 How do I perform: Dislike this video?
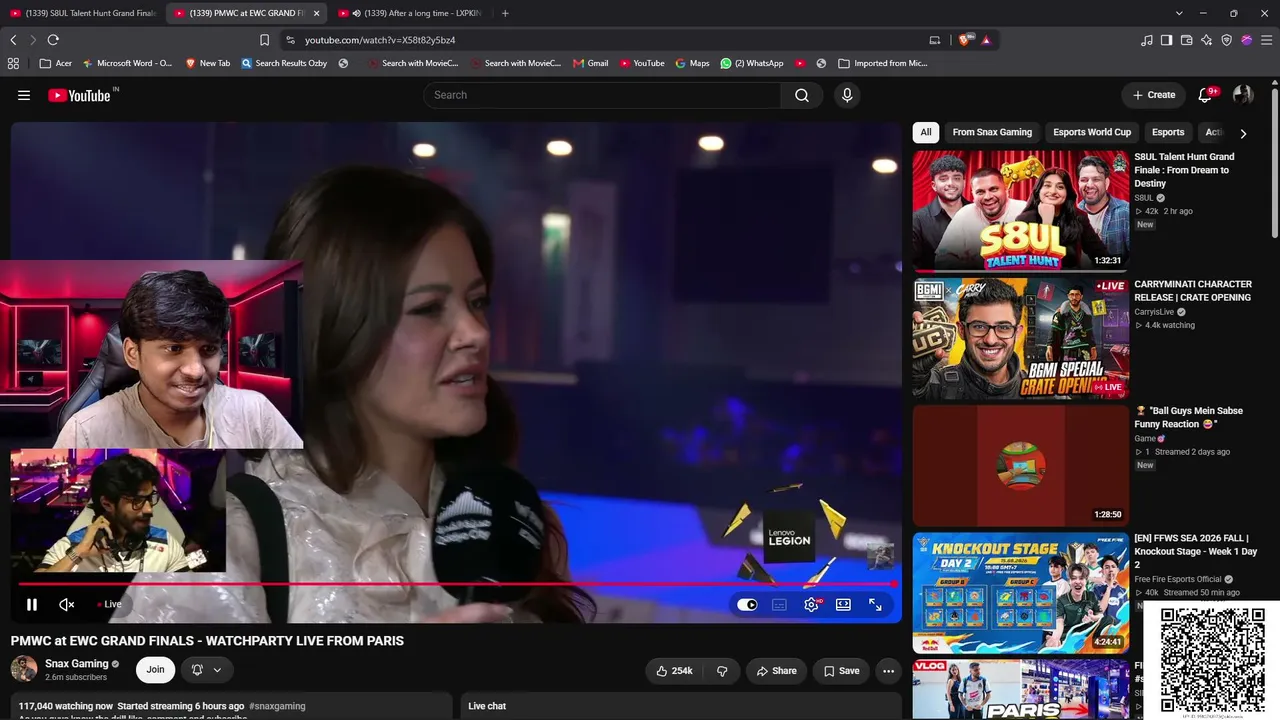pyautogui.click(x=722, y=671)
